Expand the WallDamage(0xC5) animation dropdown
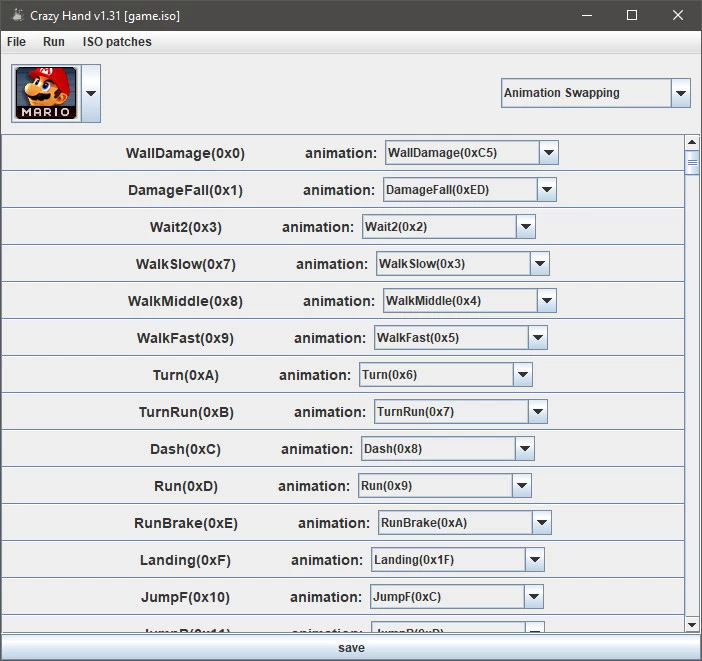Screen dimensions: 702x661 [x=548, y=153]
